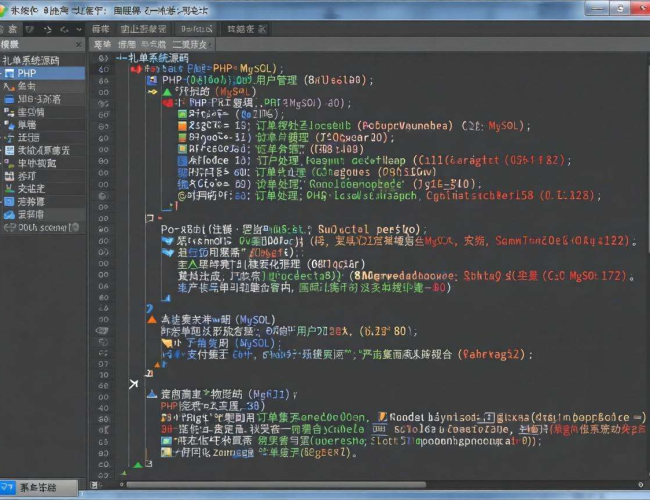Click the blue triangle icon above the PHP block
650x500 pixels.
coord(152,394)
